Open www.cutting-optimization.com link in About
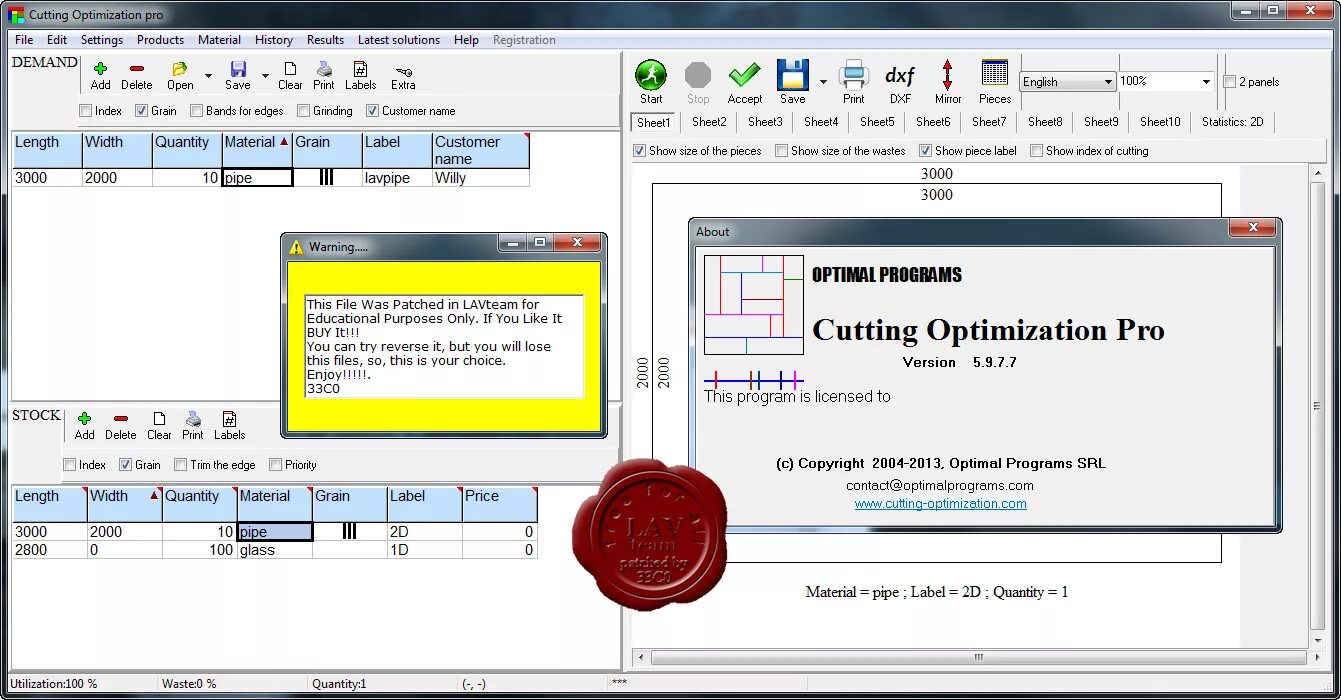This screenshot has width=1341, height=700. point(940,504)
